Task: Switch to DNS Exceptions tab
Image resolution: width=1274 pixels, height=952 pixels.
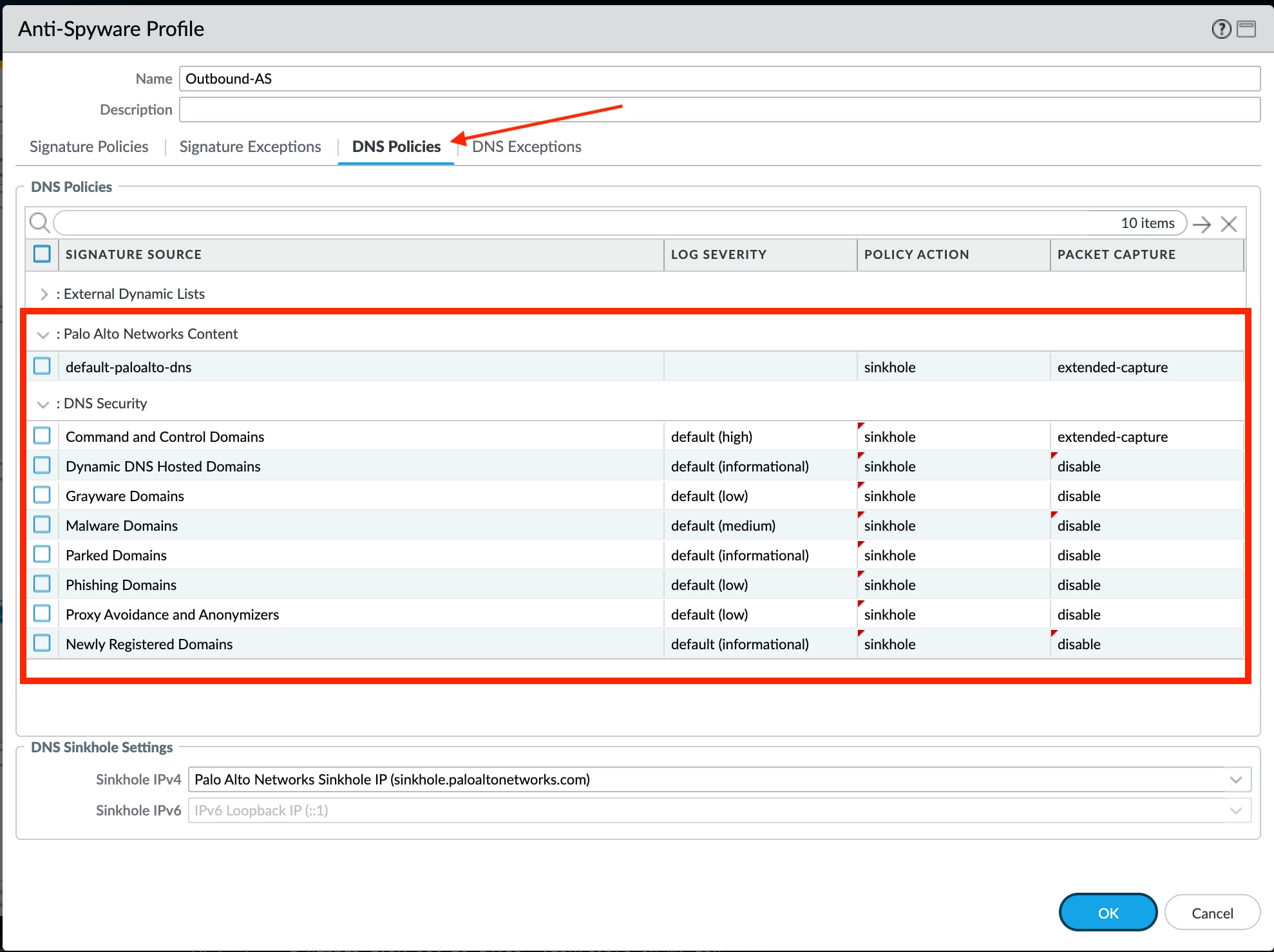Action: [x=527, y=146]
